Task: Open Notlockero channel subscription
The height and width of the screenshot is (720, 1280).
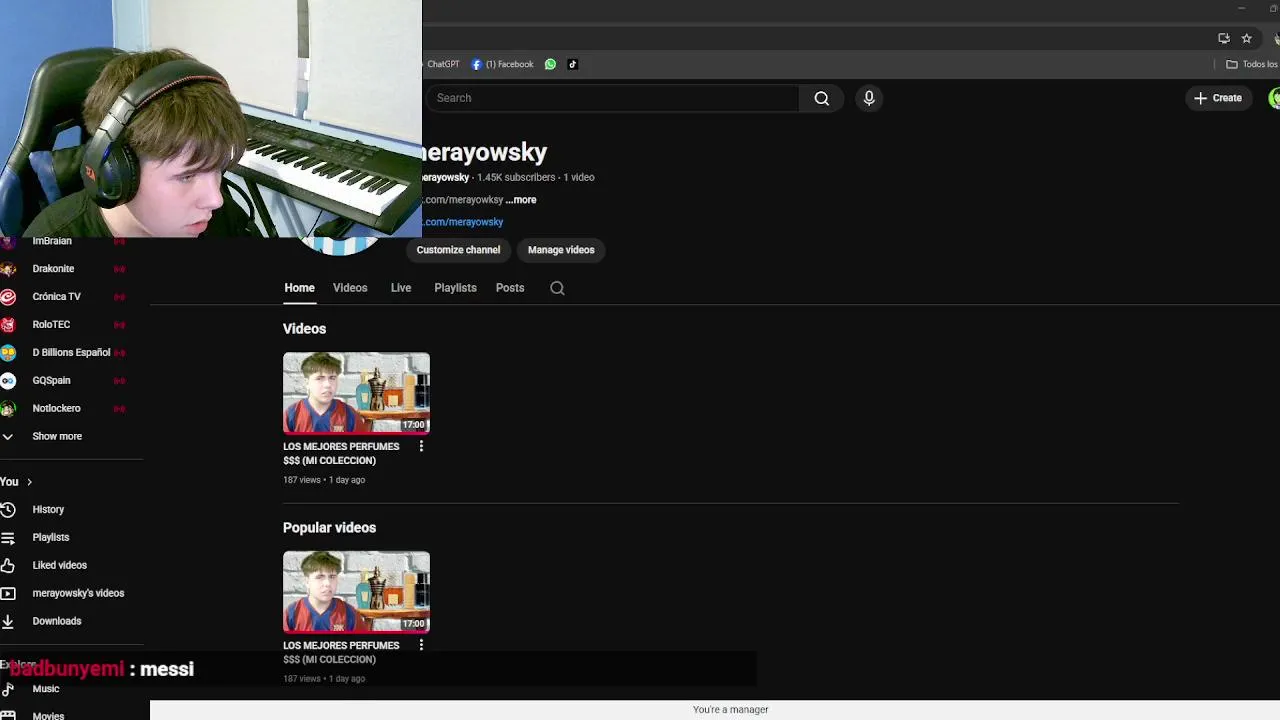Action: [x=56, y=409]
